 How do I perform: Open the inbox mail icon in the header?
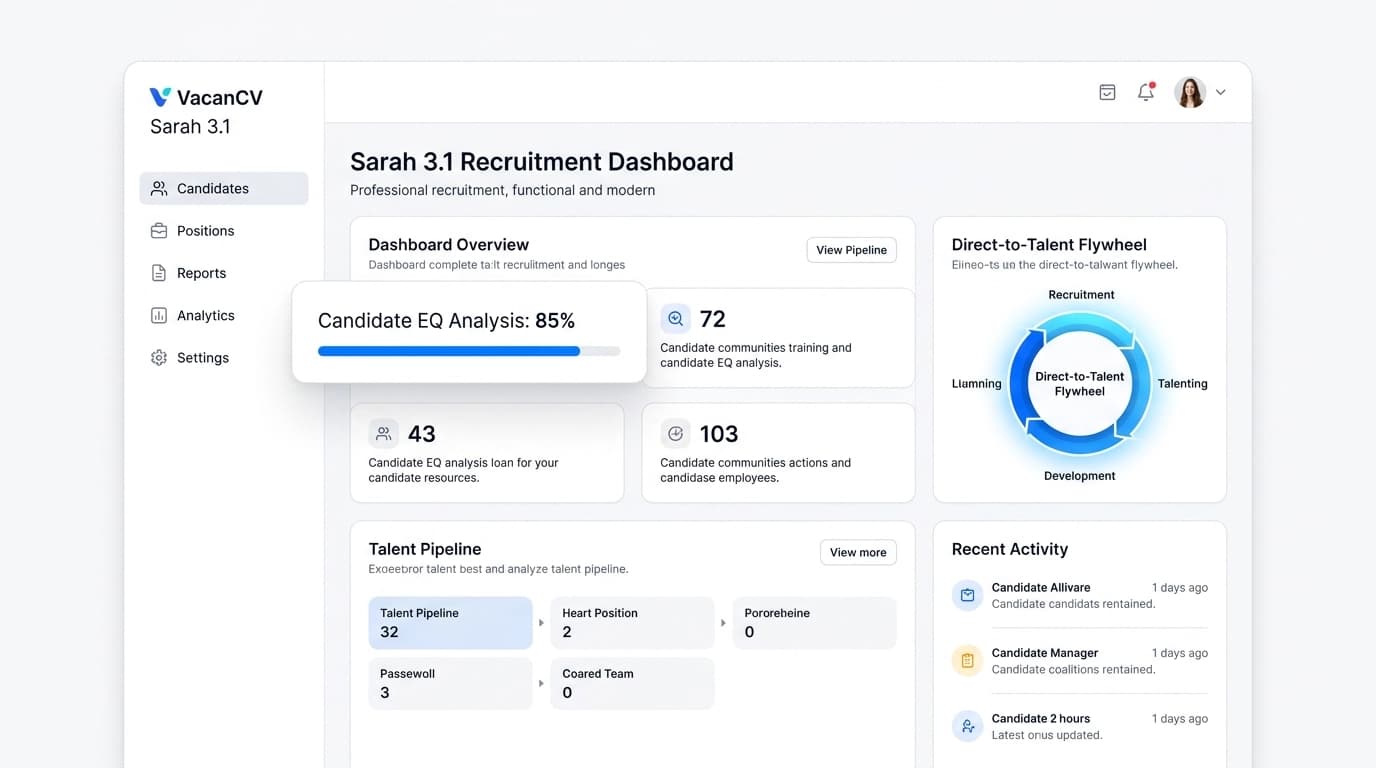pos(1107,91)
